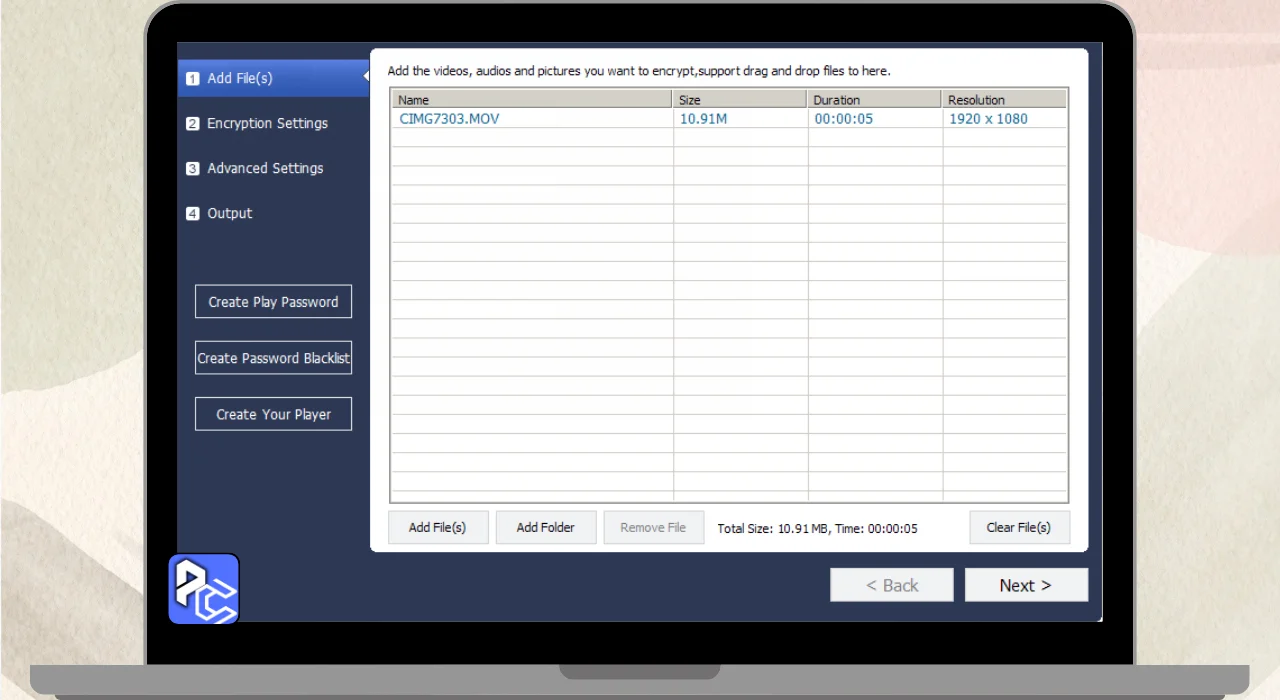Open Advanced Settings step
Image resolution: width=1280 pixels, height=700 pixels.
tap(265, 168)
